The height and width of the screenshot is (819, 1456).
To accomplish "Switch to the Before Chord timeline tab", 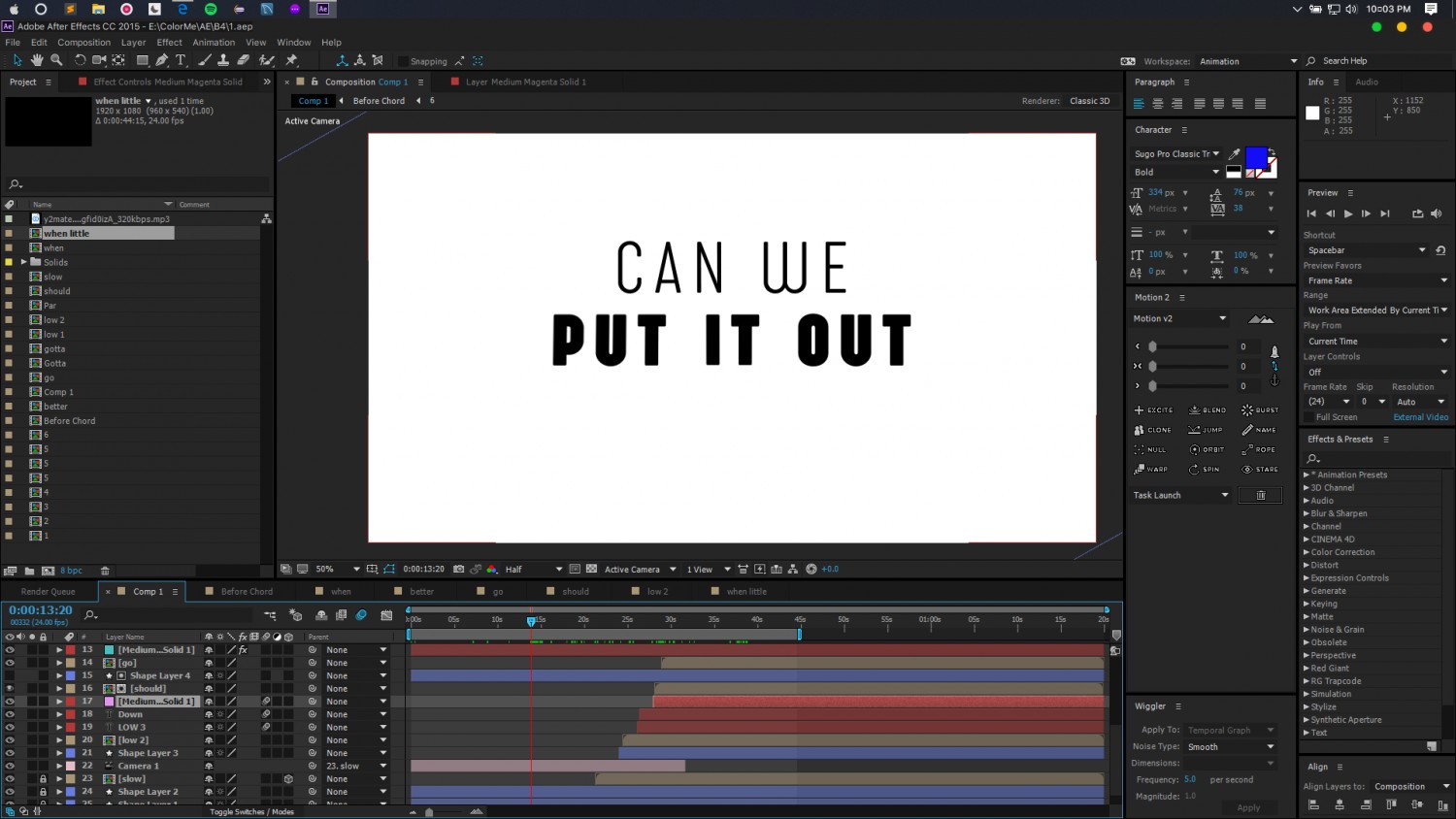I will (247, 592).
